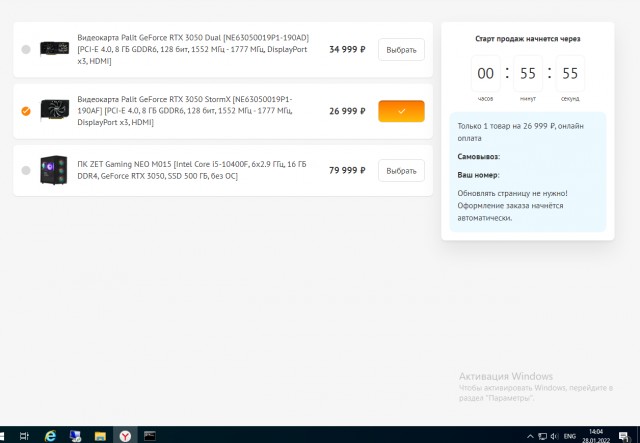Show hidden tray icons chevron
Image resolution: width=640 pixels, height=443 pixels.
[x=530, y=436]
